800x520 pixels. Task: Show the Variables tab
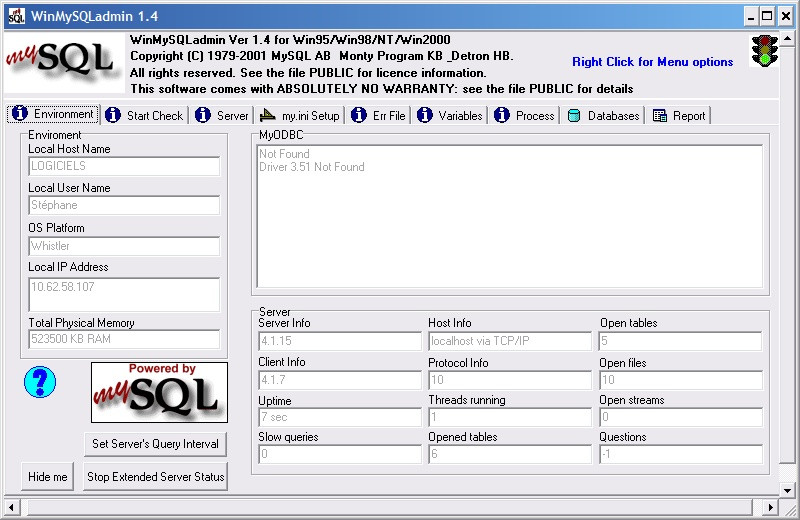(451, 116)
